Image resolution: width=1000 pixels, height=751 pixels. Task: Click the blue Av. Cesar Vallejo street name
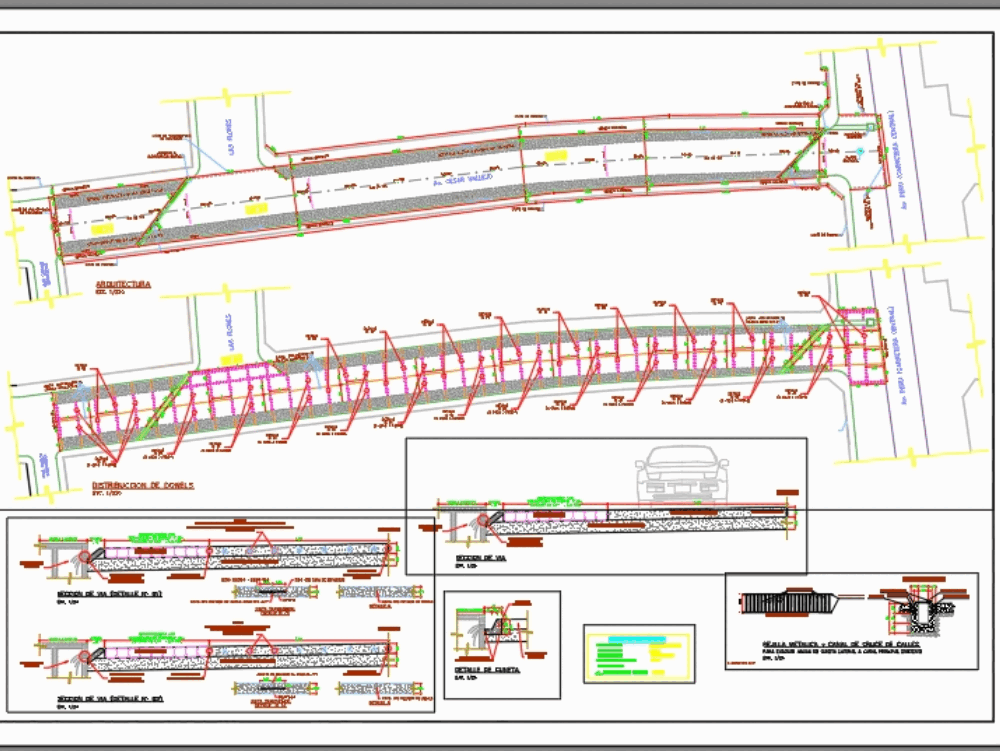pyautogui.click(x=465, y=180)
